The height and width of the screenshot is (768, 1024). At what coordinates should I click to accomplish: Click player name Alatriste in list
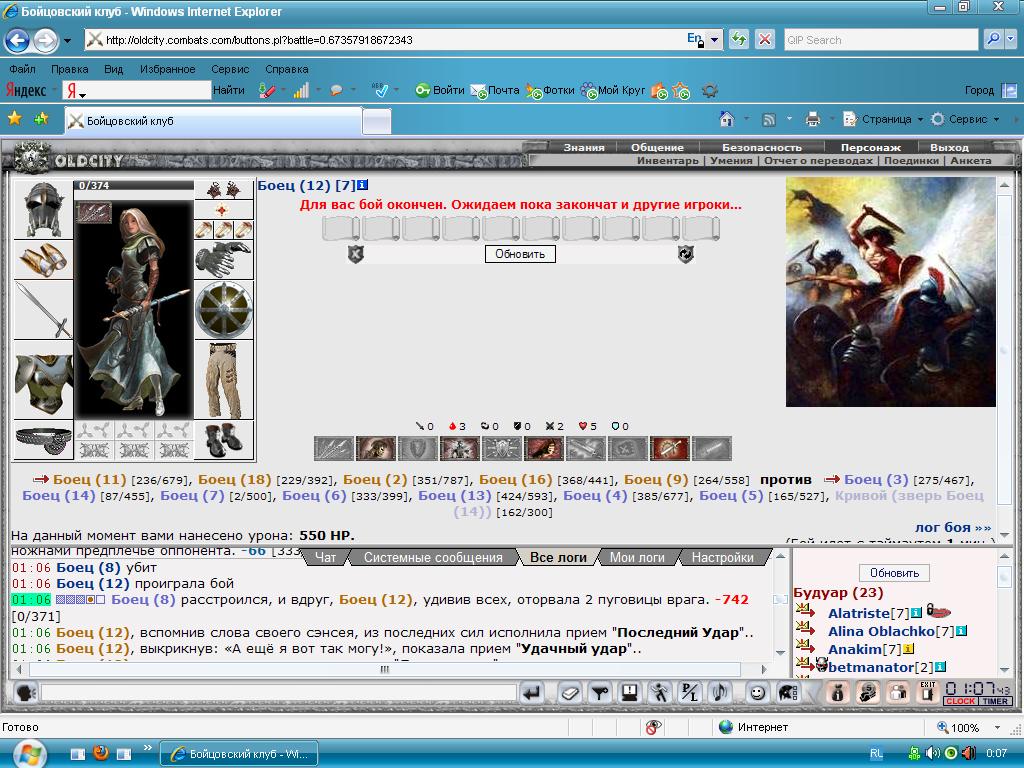pyautogui.click(x=859, y=613)
